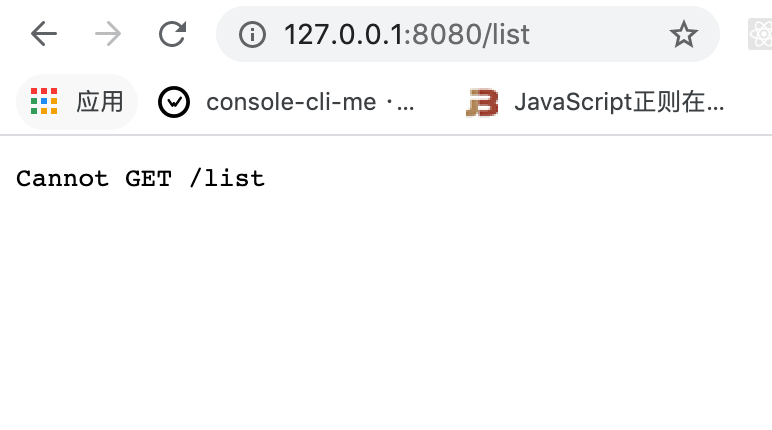This screenshot has height=430, width=772.
Task: Open the console-cli-me bookmark
Action: click(x=309, y=101)
